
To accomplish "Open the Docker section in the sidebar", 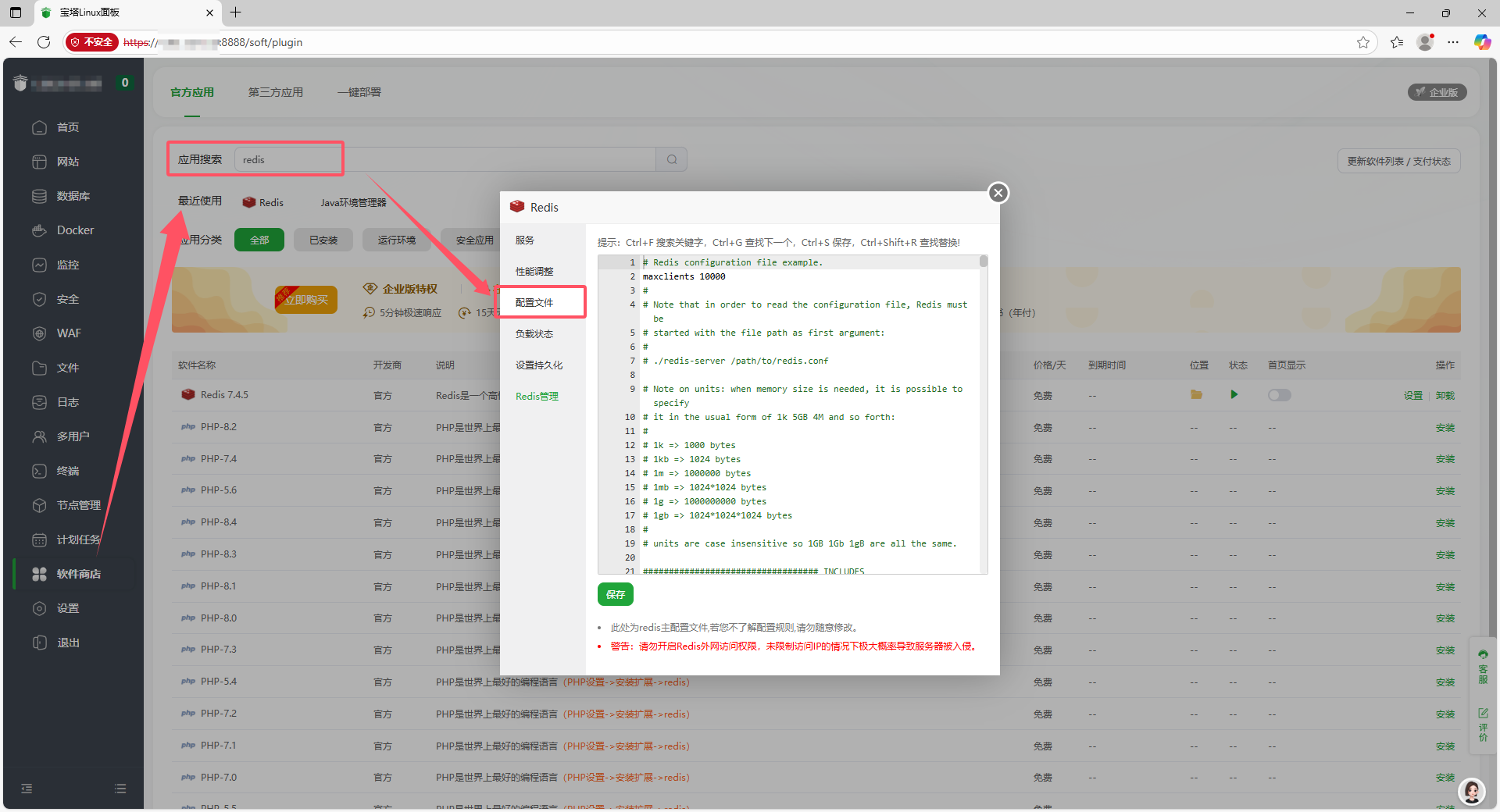I will point(74,230).
